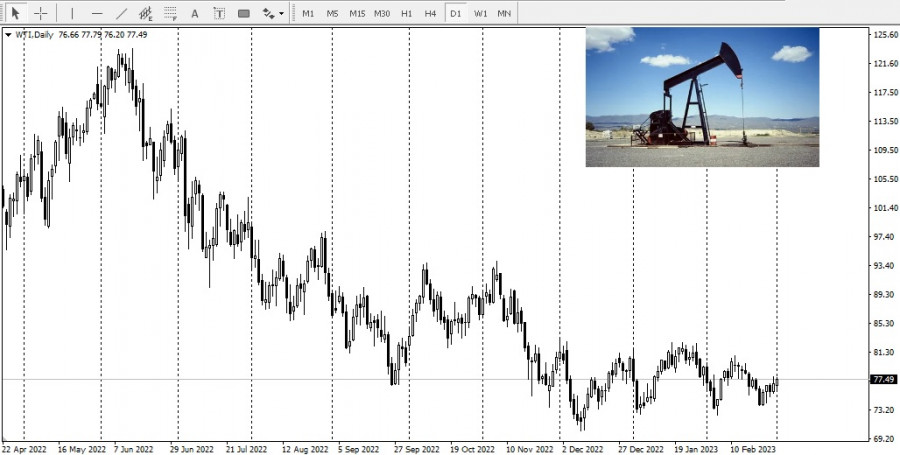Choose the horizontal line drawing tool
Viewport: 900px width, 455px height.
[97, 13]
